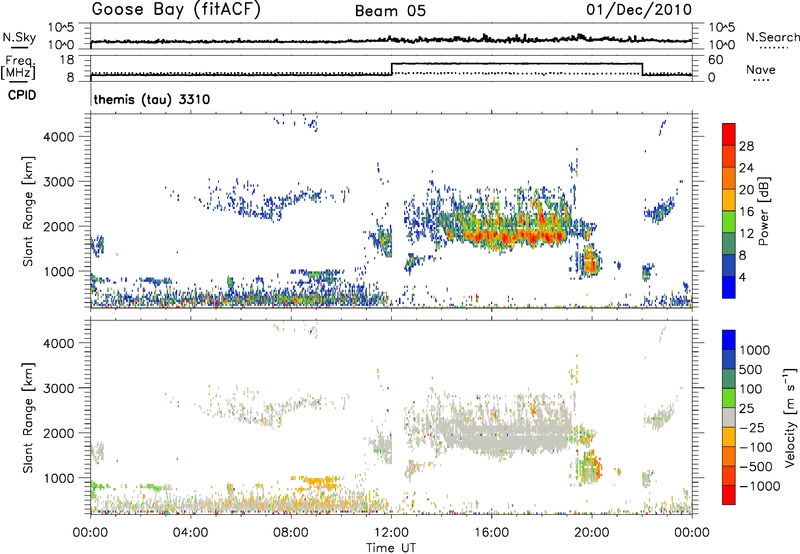Click the "−1000" label on Velocity colorbar
This screenshot has height=554, width=800.
759,486
